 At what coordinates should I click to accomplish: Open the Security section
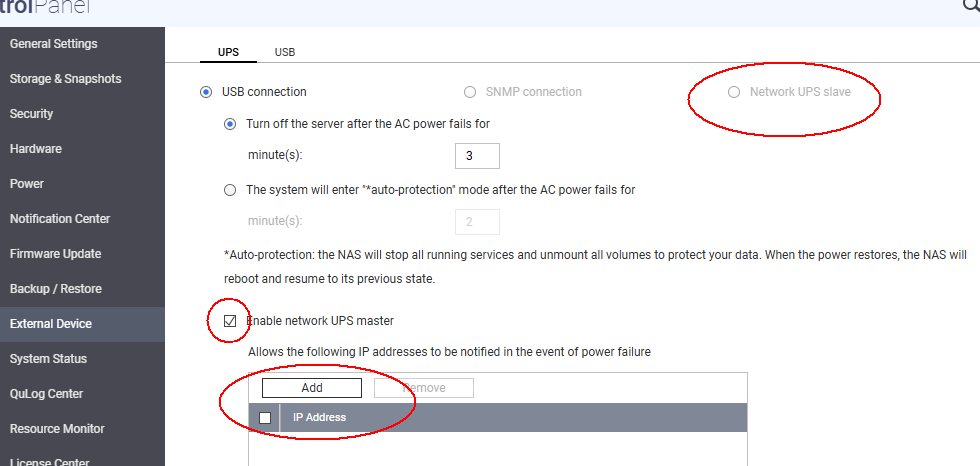click(x=31, y=114)
